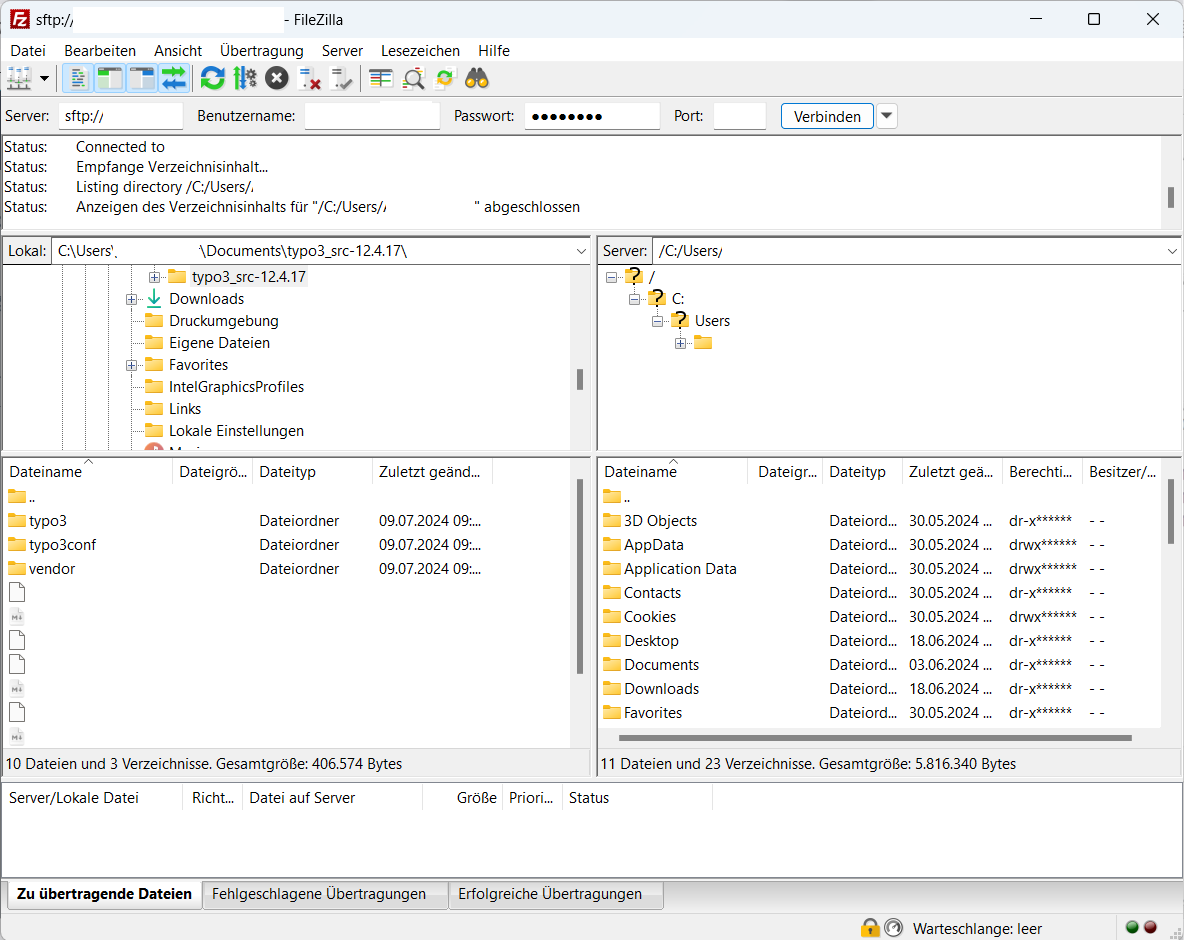The image size is (1184, 940).
Task: Open local path dropdown
Action: coord(581,251)
